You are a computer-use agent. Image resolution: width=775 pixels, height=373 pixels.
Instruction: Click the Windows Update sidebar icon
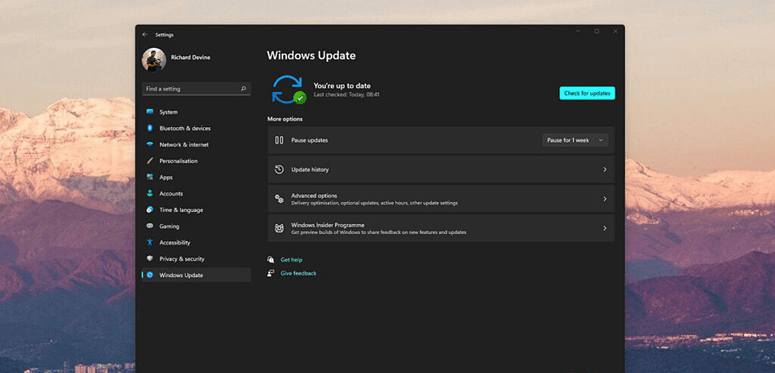(150, 275)
